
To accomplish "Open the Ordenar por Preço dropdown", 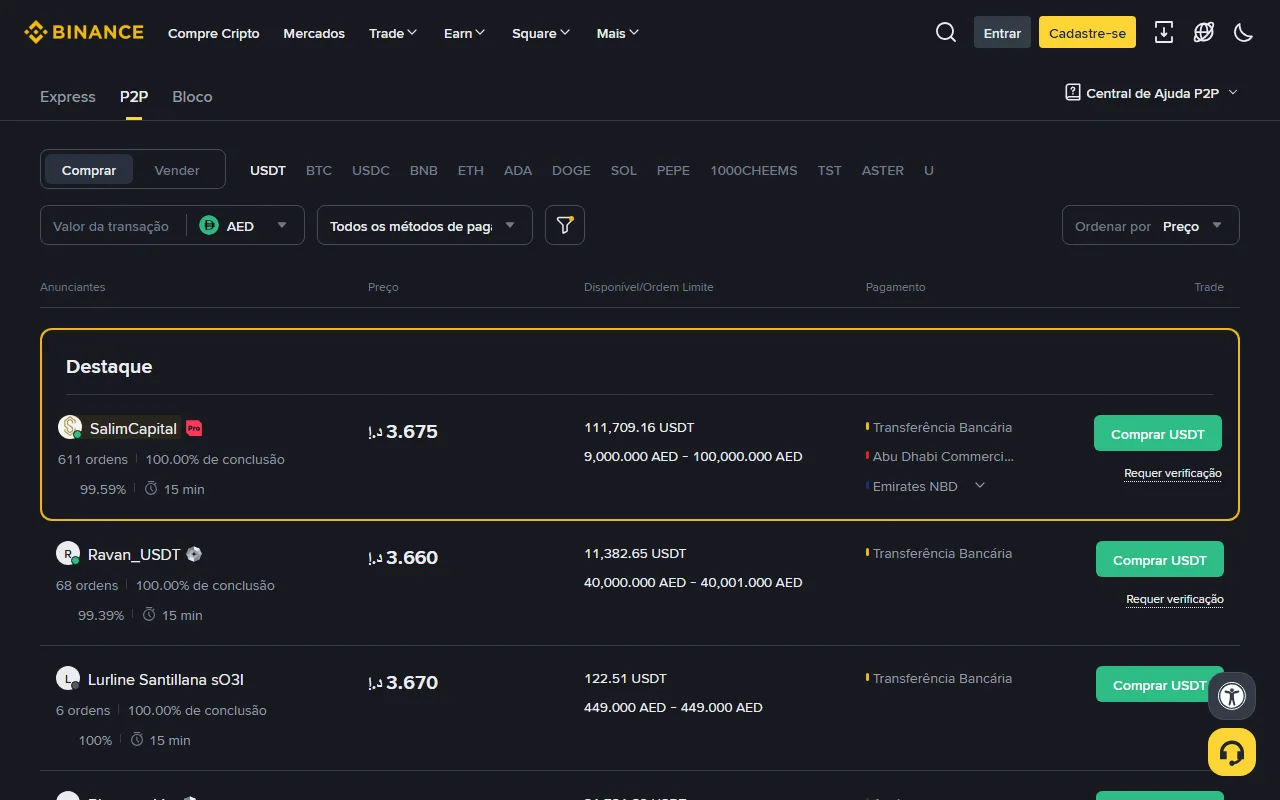I will pyautogui.click(x=1150, y=226).
